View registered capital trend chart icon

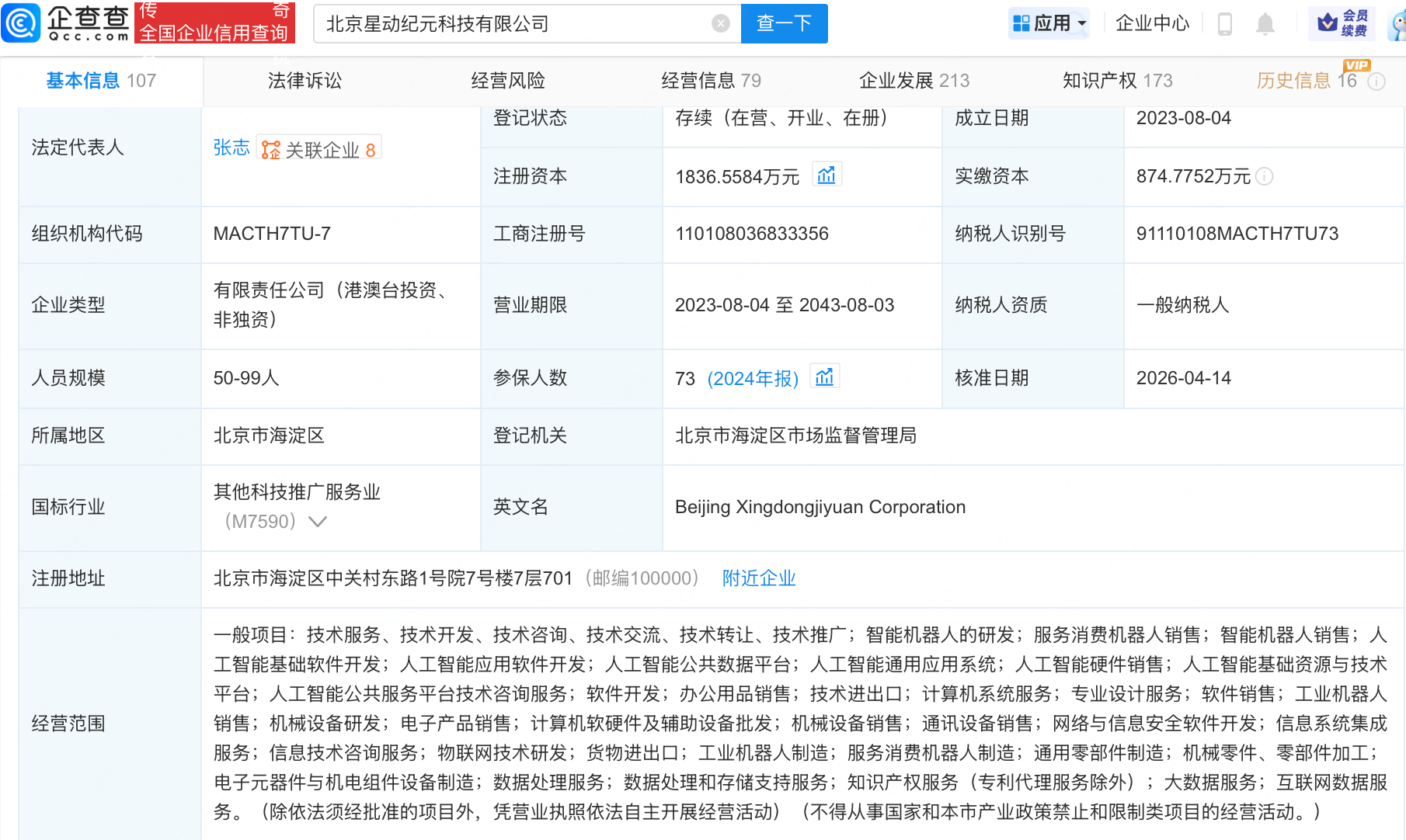point(827,175)
